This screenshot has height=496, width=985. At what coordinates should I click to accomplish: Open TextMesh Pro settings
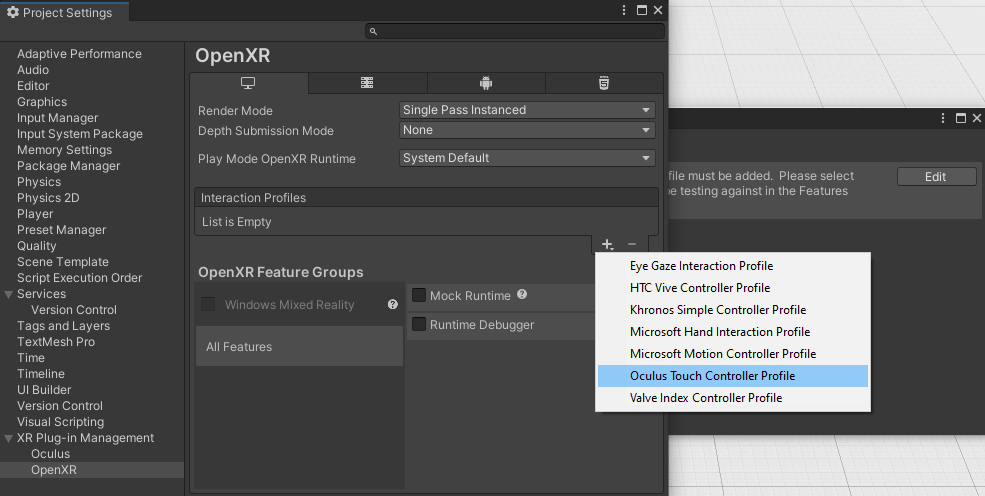(x=56, y=342)
